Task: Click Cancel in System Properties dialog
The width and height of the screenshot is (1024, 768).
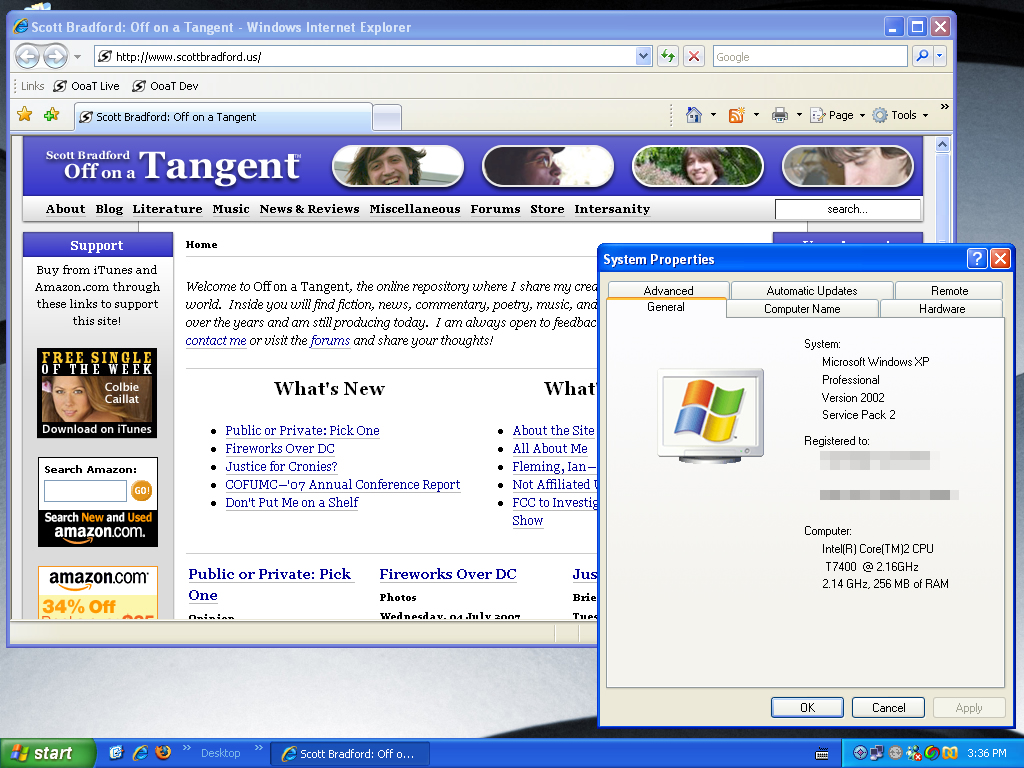Action: pyautogui.click(x=888, y=707)
